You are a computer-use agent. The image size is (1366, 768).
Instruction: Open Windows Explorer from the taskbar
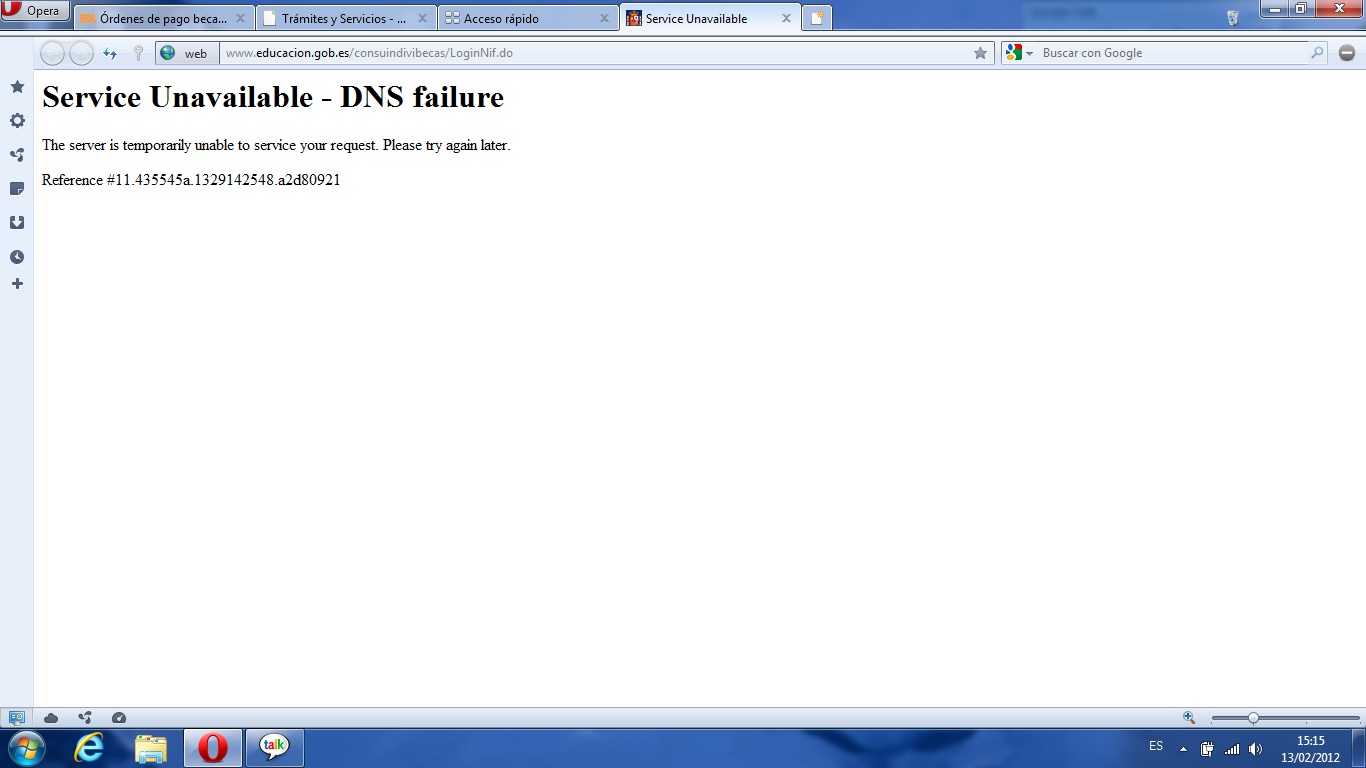click(151, 747)
